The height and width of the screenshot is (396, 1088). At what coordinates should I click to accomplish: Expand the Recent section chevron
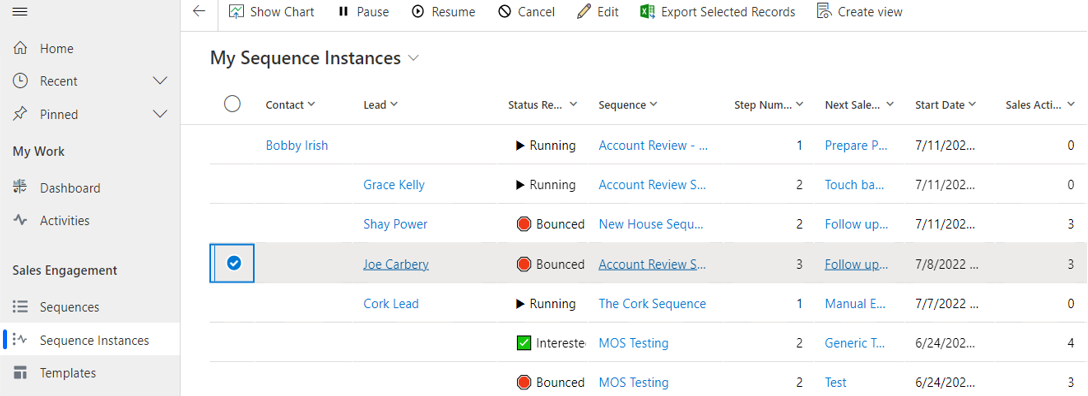160,81
